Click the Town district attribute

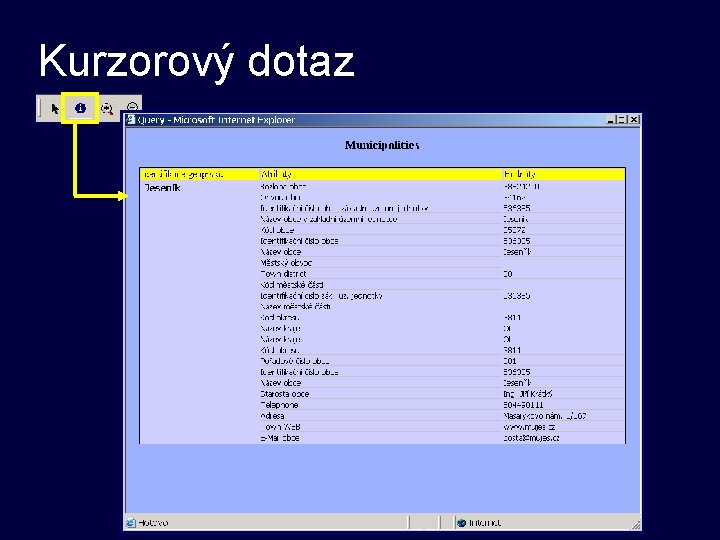[x=283, y=274]
